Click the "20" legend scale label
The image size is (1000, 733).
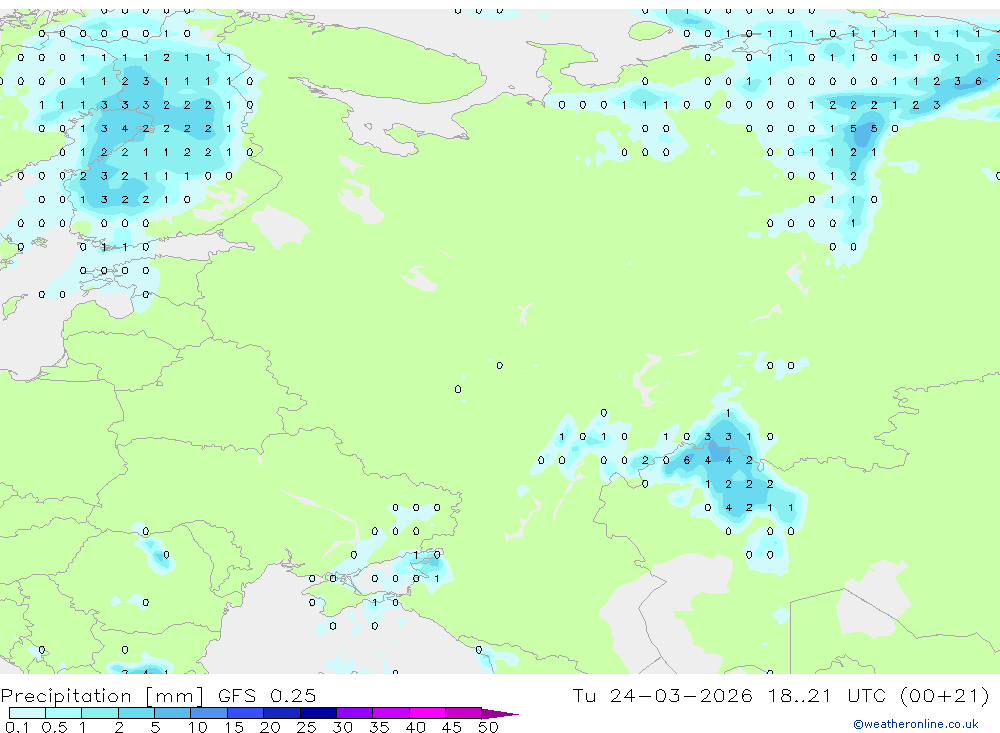click(x=270, y=727)
